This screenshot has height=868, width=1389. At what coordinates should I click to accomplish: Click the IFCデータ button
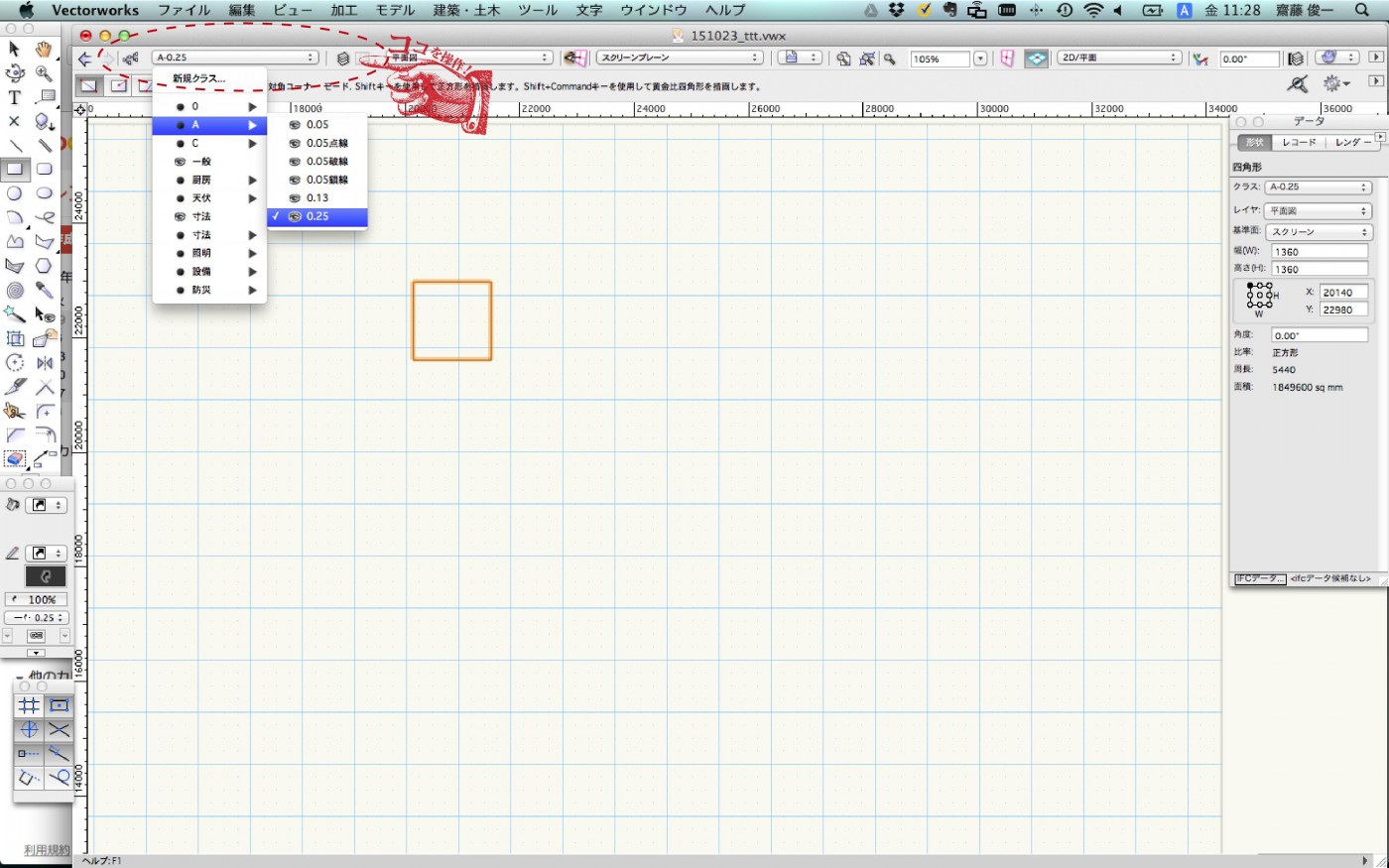tap(1259, 578)
